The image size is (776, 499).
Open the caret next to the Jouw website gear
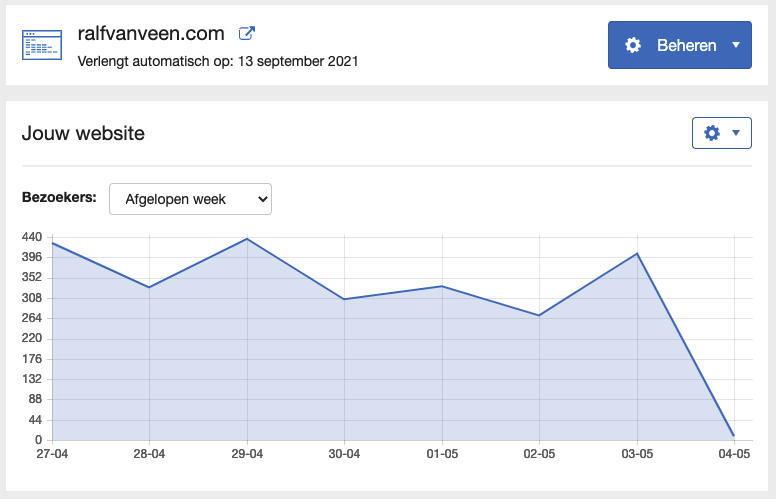point(736,133)
